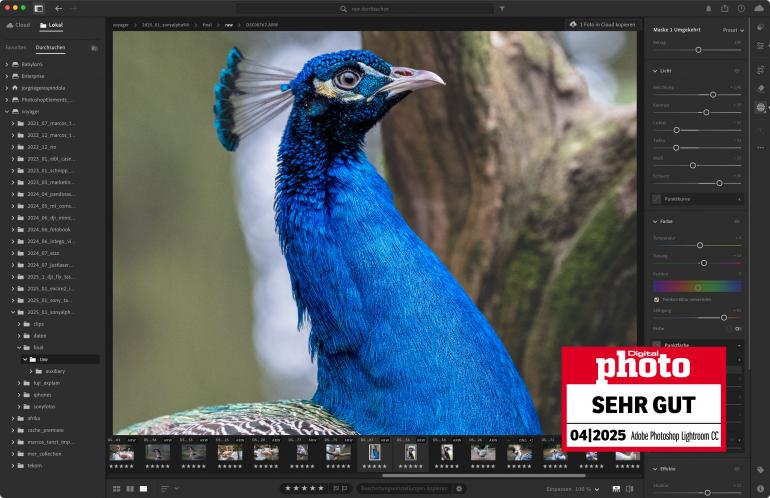Click the search field at top

tap(365, 9)
